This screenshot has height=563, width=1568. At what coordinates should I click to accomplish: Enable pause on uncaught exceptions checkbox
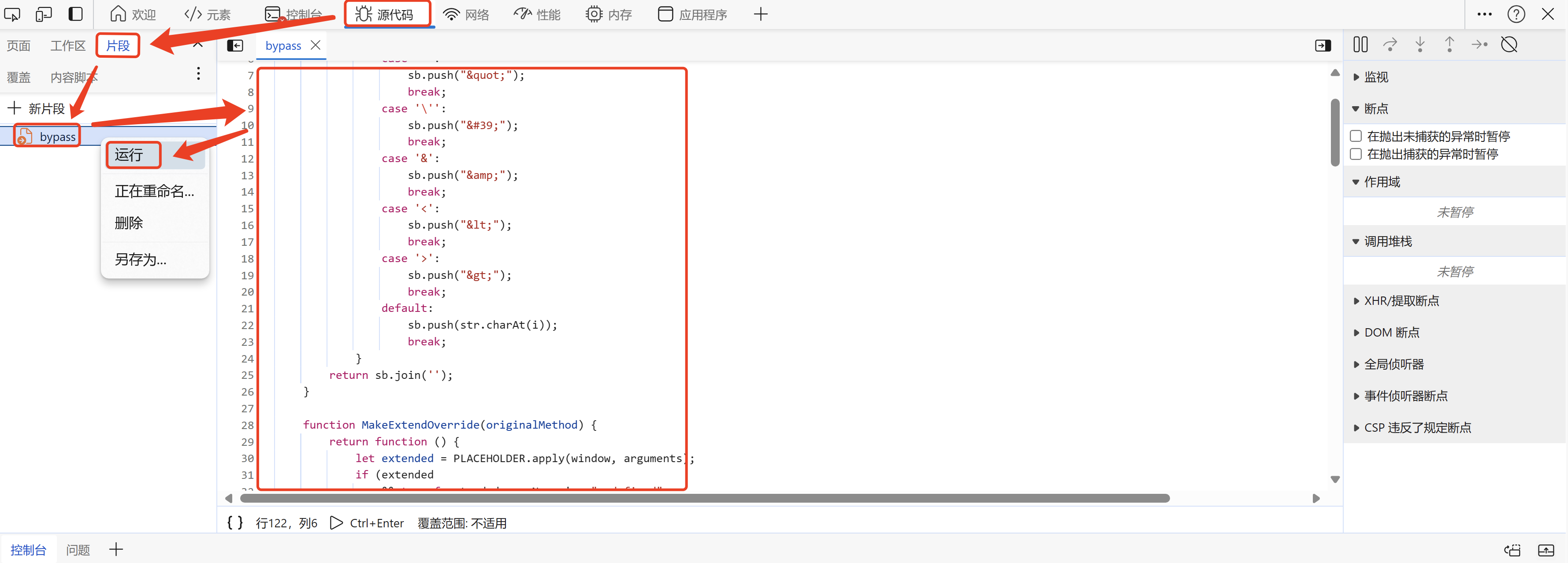[x=1356, y=136]
